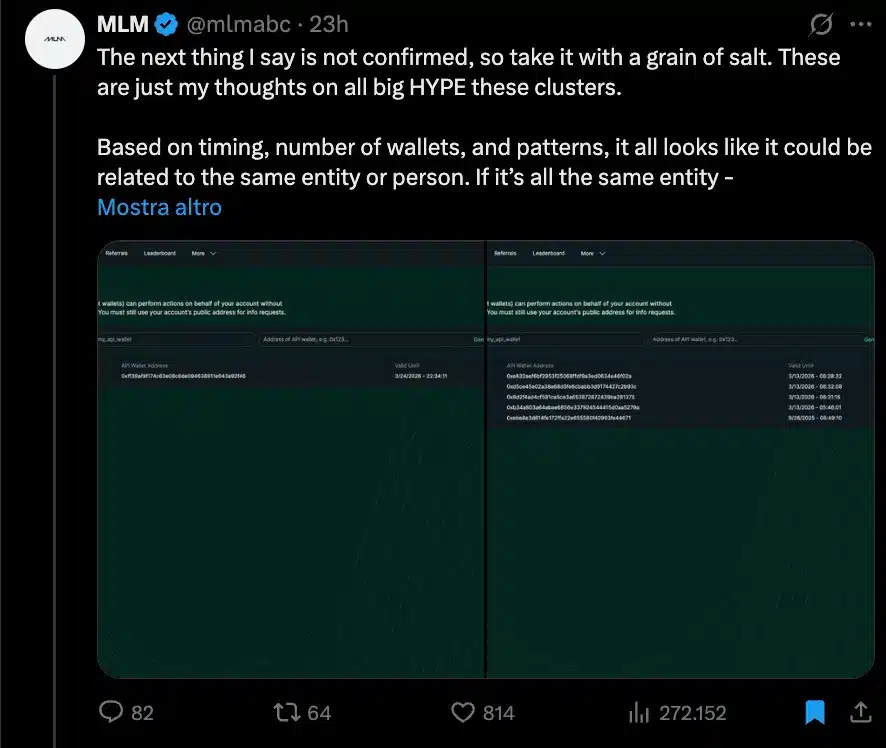The height and width of the screenshot is (748, 886).
Task: Select the Referrals tab in left screenshot
Action: (117, 253)
